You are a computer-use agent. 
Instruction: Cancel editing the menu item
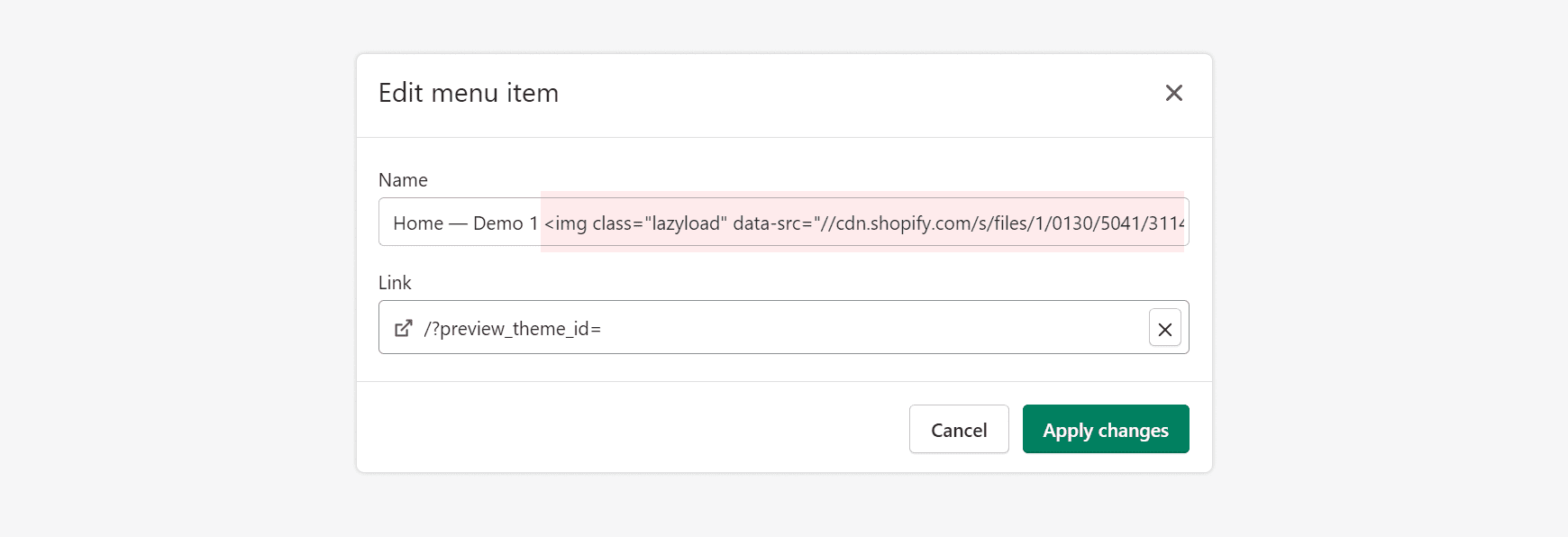pyautogui.click(x=958, y=430)
